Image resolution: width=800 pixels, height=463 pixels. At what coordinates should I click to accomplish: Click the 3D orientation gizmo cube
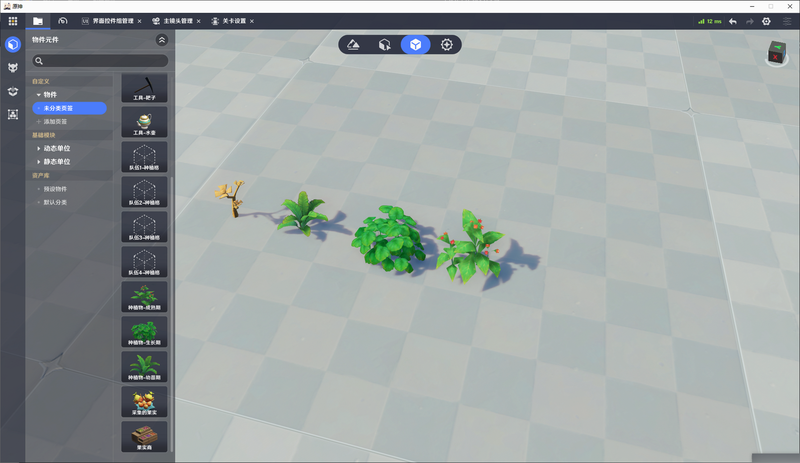(777, 53)
